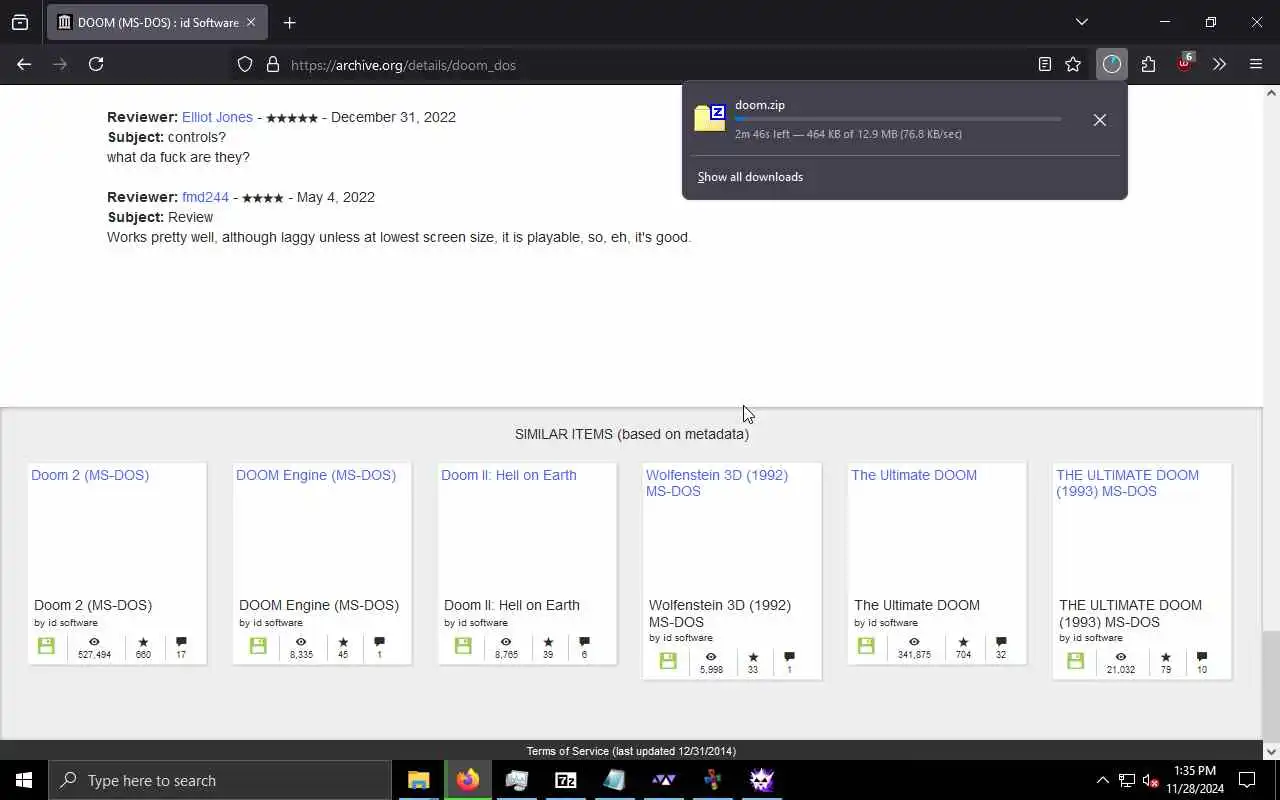This screenshot has width=1280, height=800.
Task: Click views eye icon showing 527,494
Action: 94,642
